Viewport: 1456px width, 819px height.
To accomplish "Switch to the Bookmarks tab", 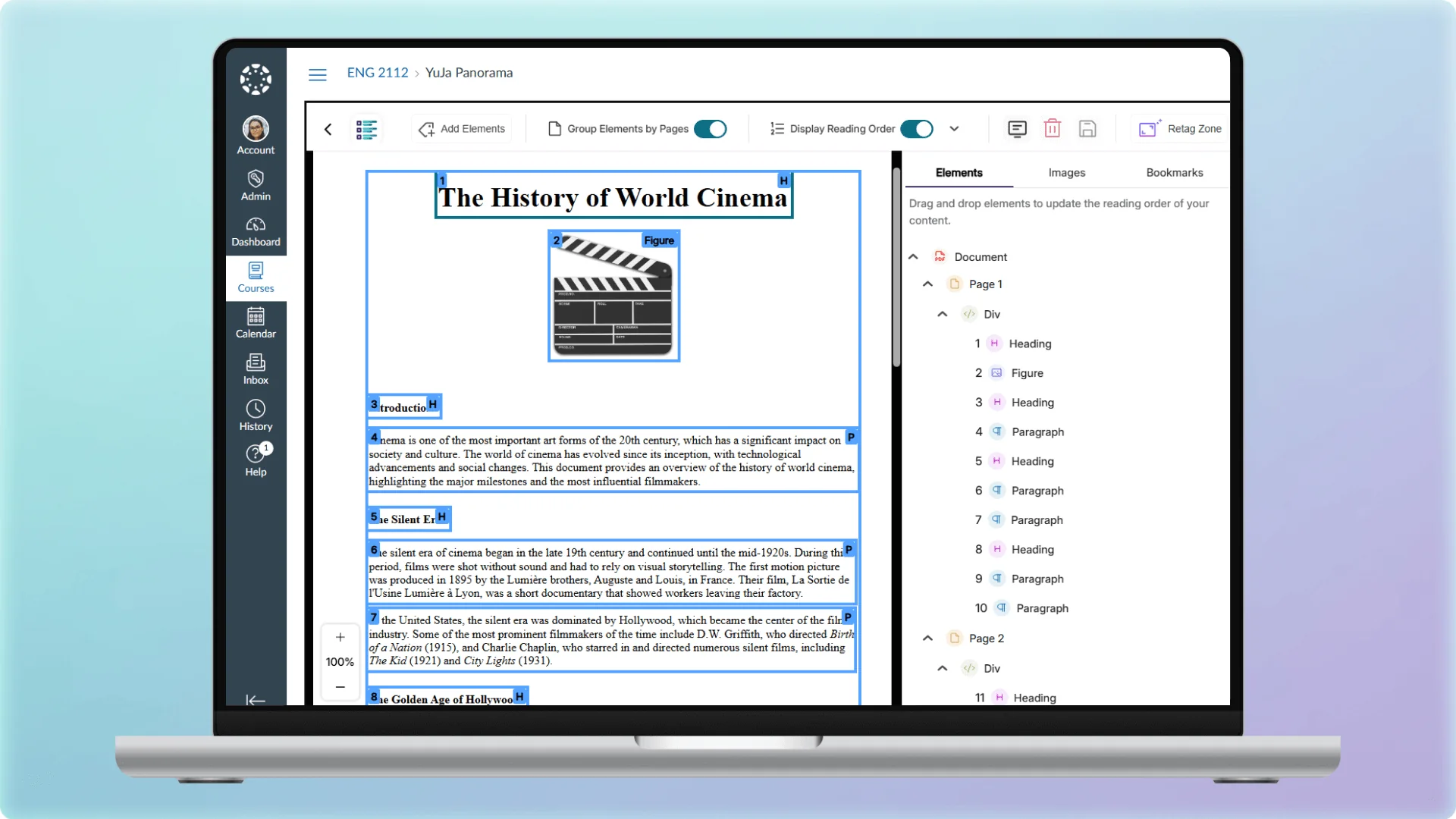I will (1174, 173).
